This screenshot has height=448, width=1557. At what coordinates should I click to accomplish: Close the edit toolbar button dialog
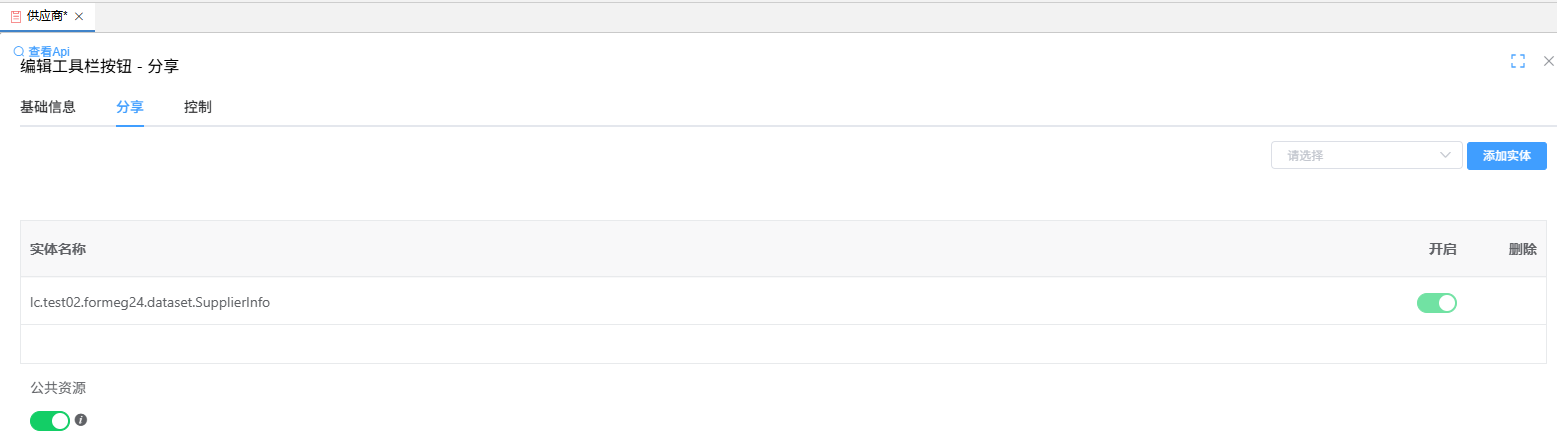click(1549, 61)
